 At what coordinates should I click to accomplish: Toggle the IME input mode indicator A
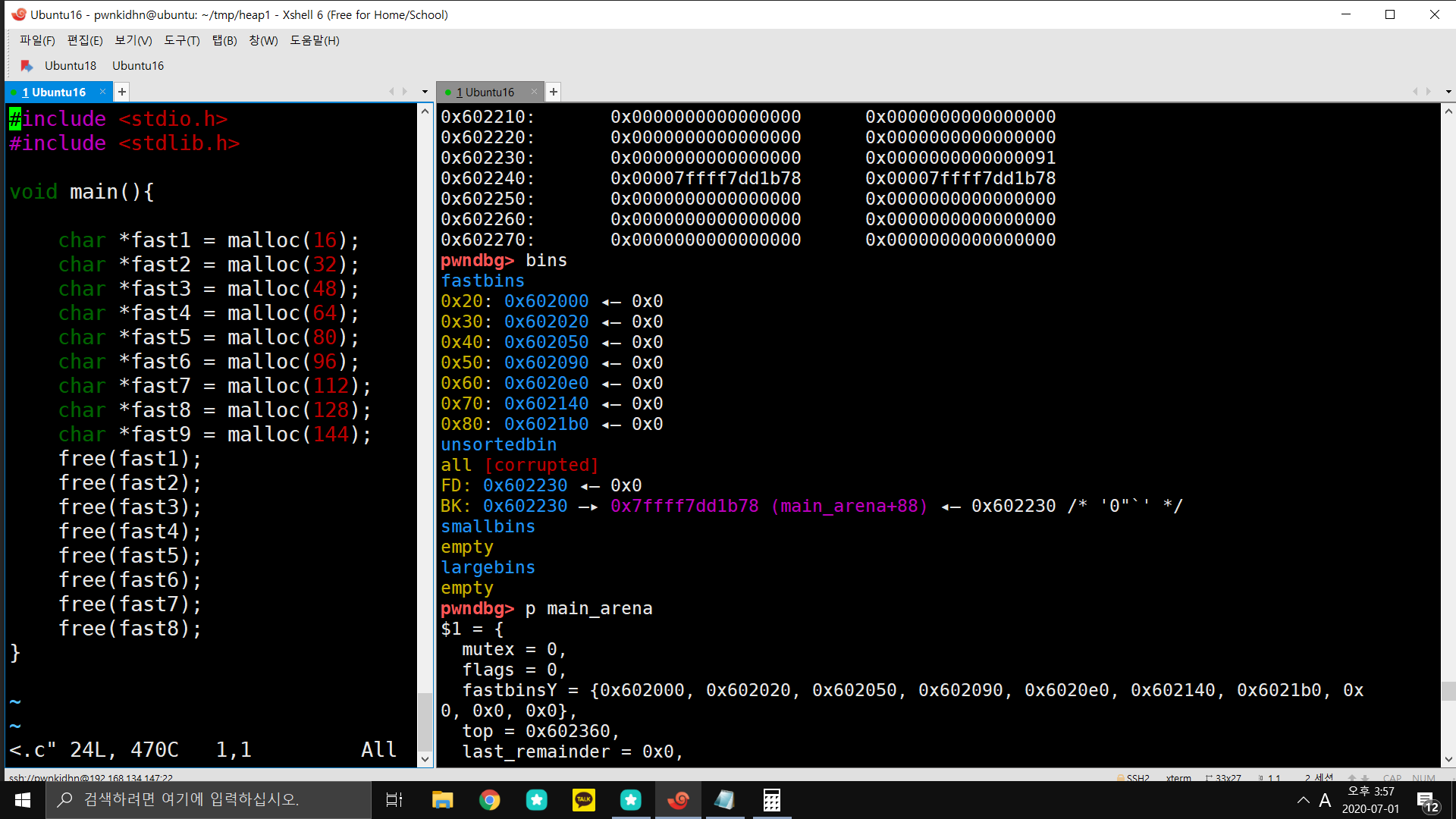[x=1325, y=800]
